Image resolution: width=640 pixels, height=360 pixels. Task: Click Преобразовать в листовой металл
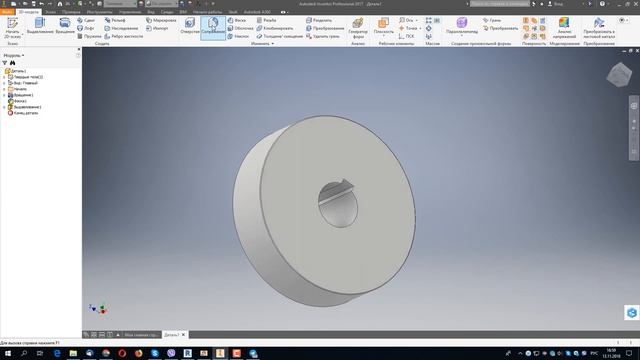click(x=599, y=28)
